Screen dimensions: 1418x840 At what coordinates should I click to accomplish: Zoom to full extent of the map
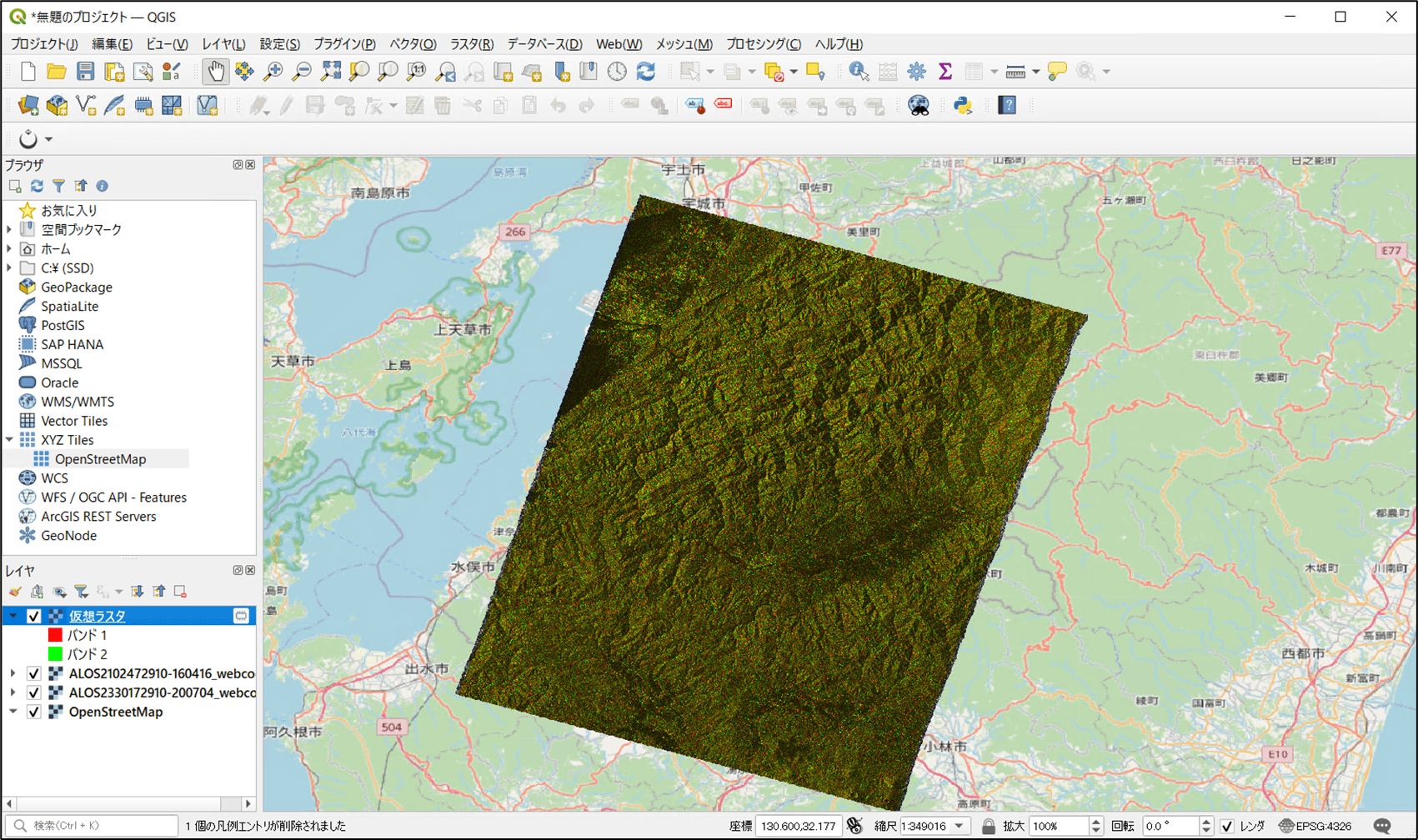click(330, 72)
